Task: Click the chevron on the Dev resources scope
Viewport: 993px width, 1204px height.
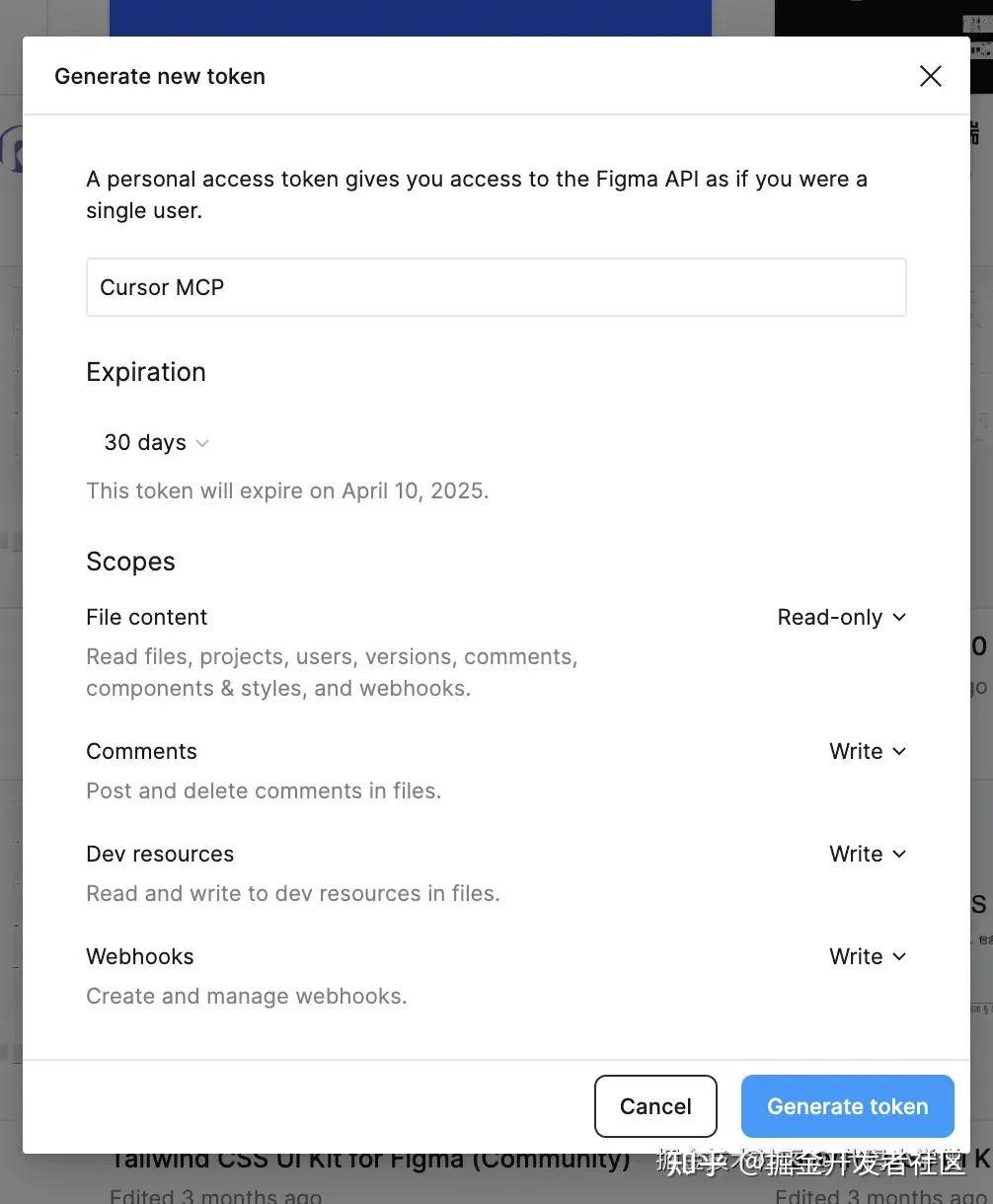Action: click(x=898, y=854)
